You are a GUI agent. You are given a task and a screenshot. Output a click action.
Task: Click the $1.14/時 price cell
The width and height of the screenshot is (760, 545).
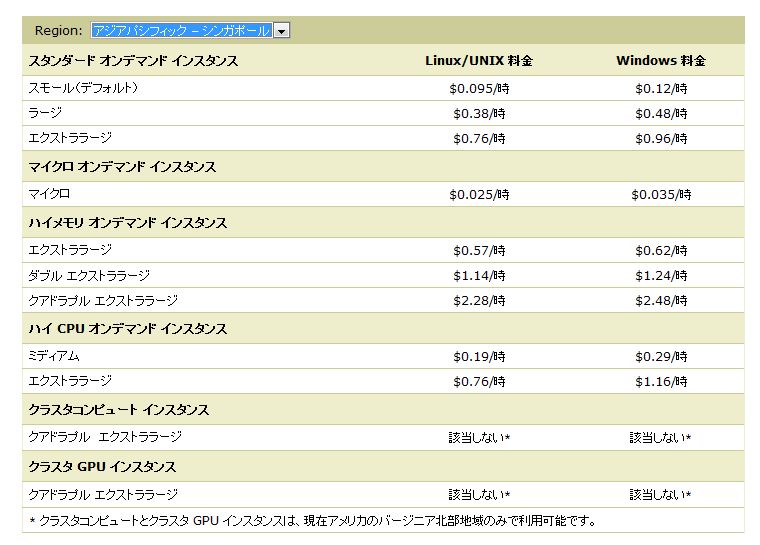click(479, 276)
